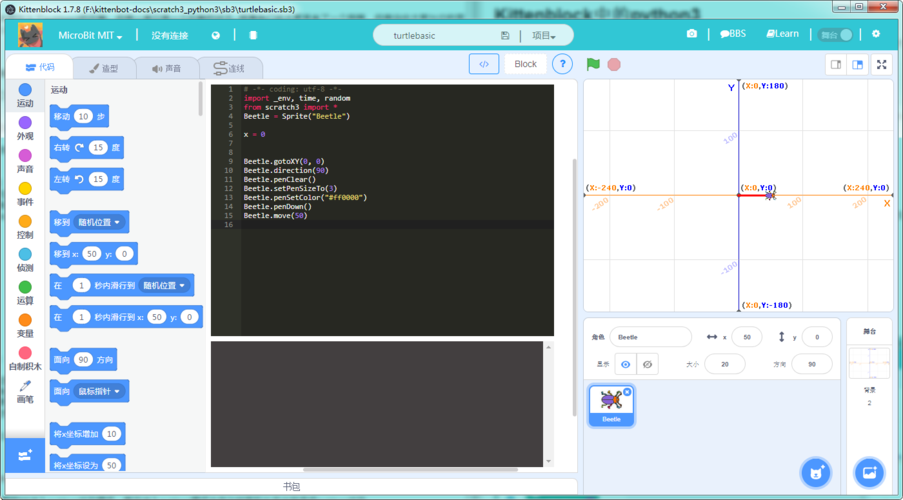Click the save icon beside turtlebasic
Viewport: 903px width, 500px height.
[x=505, y=35]
